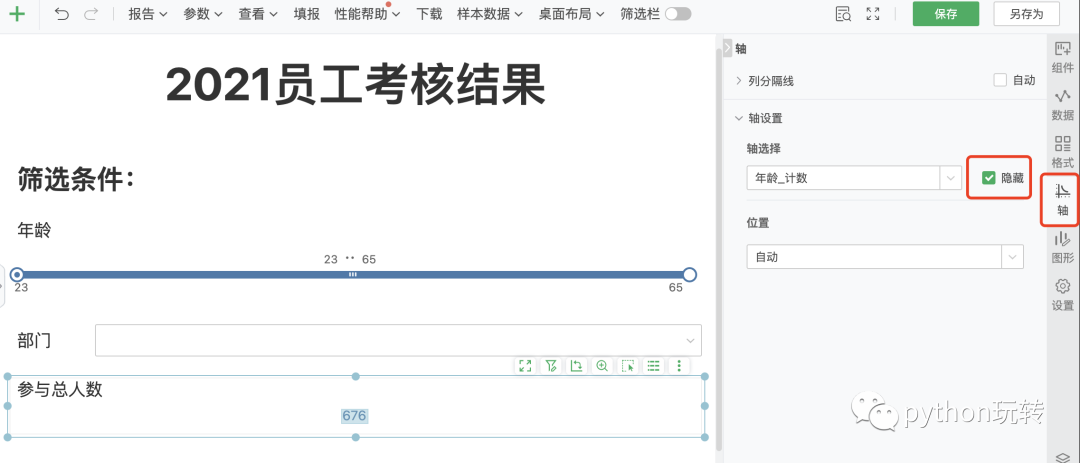Viewport: 1080px width, 463px height.
Task: Open the 部门 filter dropdown
Action: [x=398, y=340]
